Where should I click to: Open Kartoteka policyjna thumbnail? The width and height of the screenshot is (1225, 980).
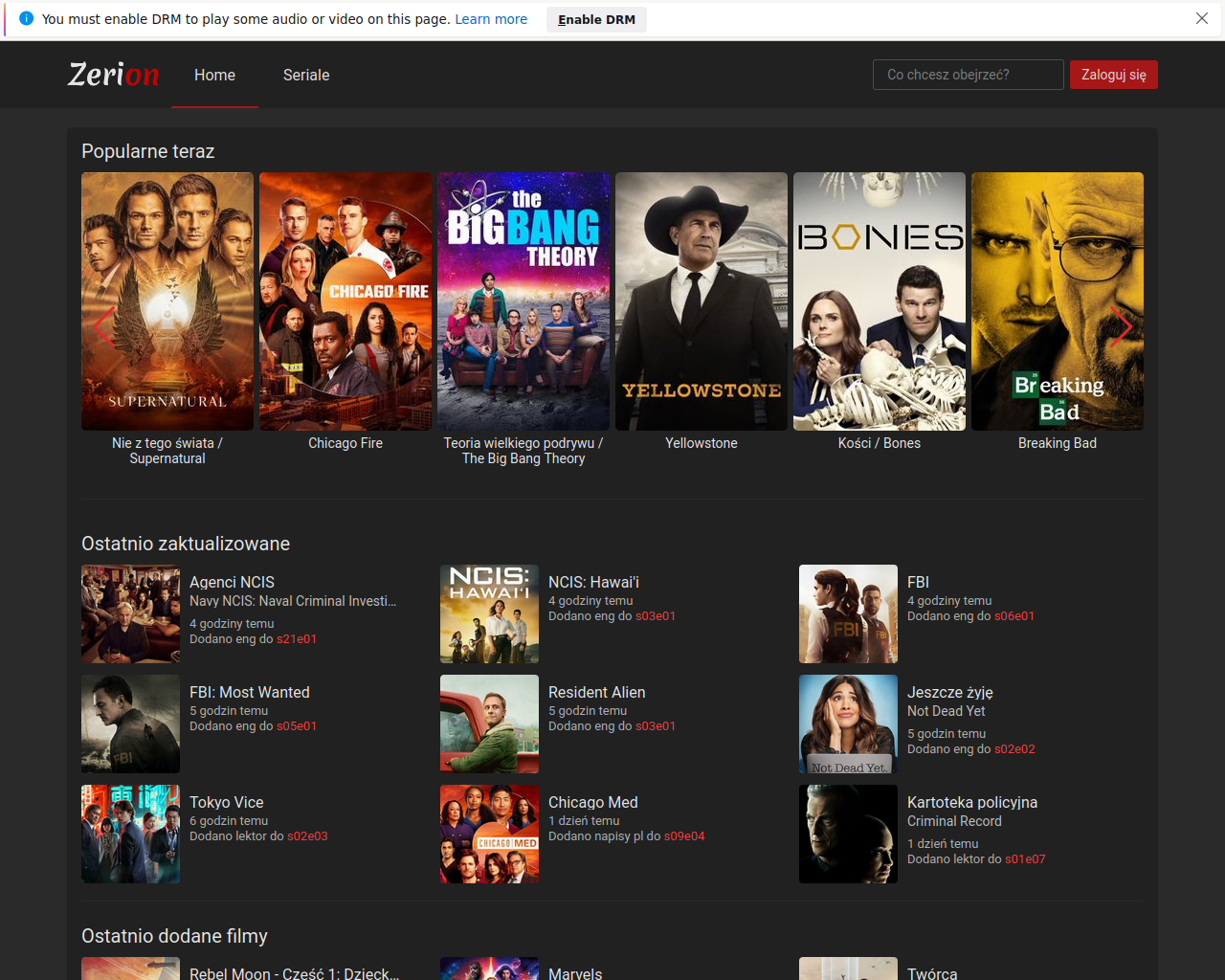[848, 834]
